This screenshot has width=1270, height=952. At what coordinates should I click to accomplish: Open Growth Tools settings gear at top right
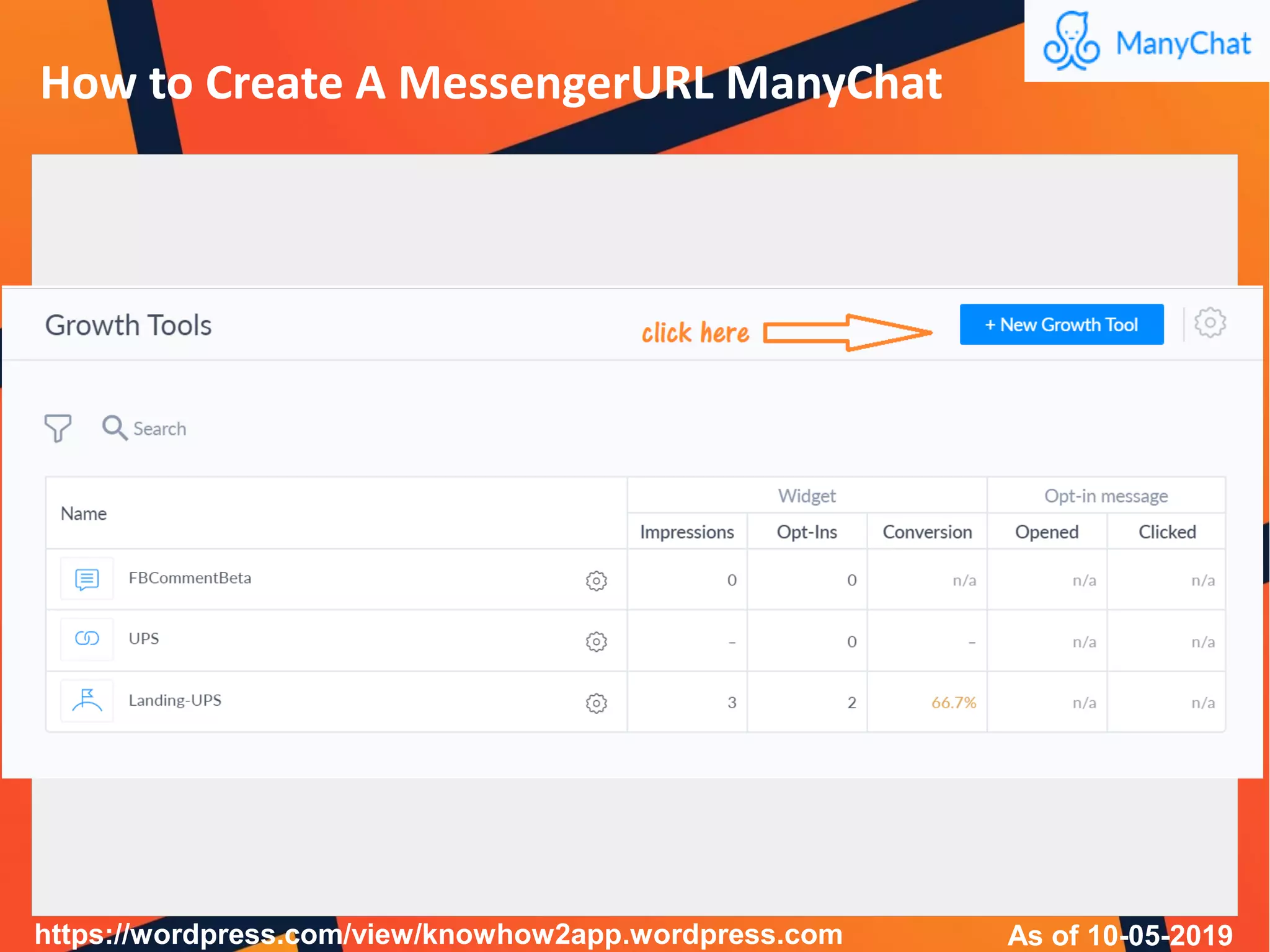pos(1210,323)
